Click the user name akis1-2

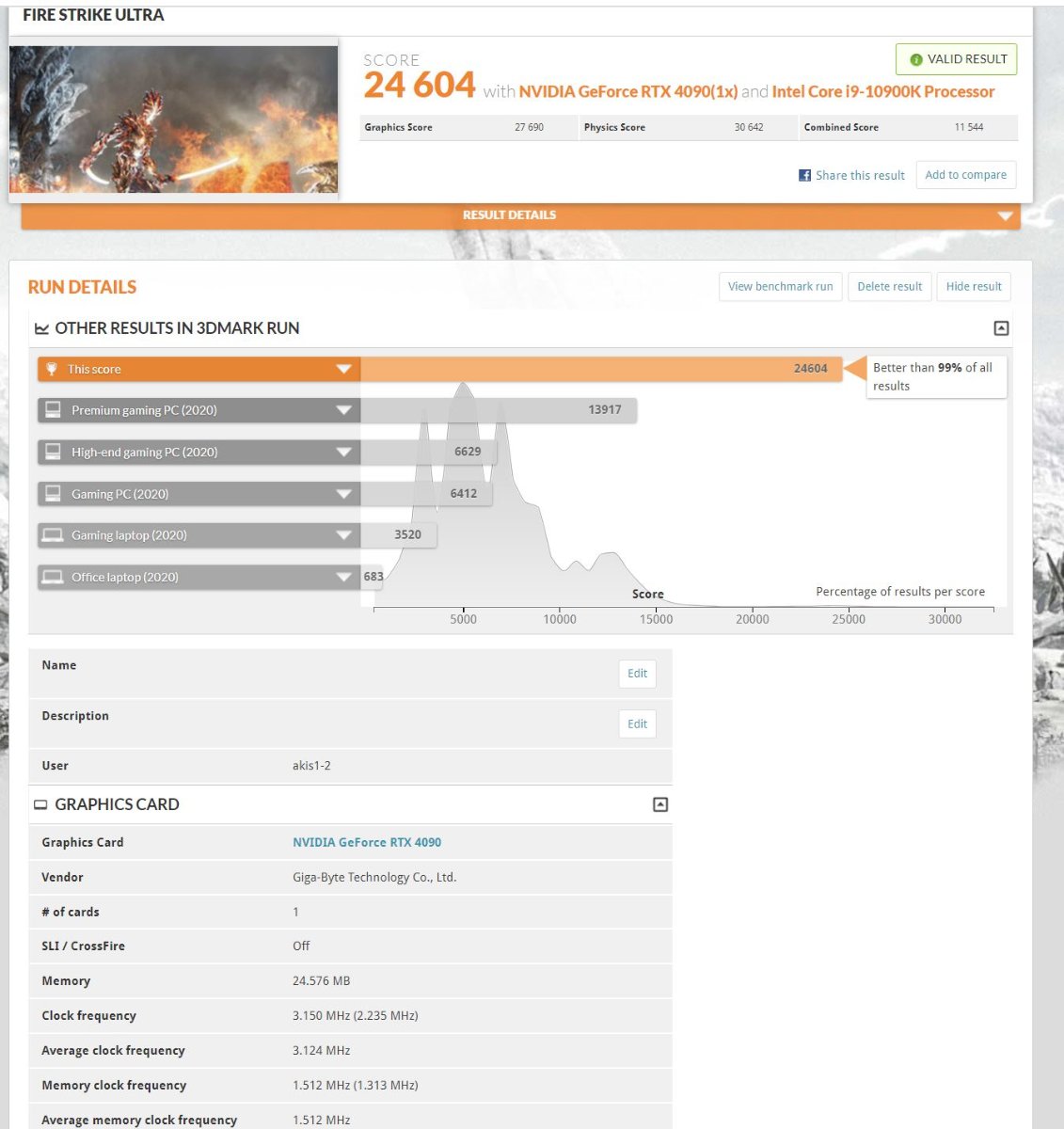pos(311,766)
